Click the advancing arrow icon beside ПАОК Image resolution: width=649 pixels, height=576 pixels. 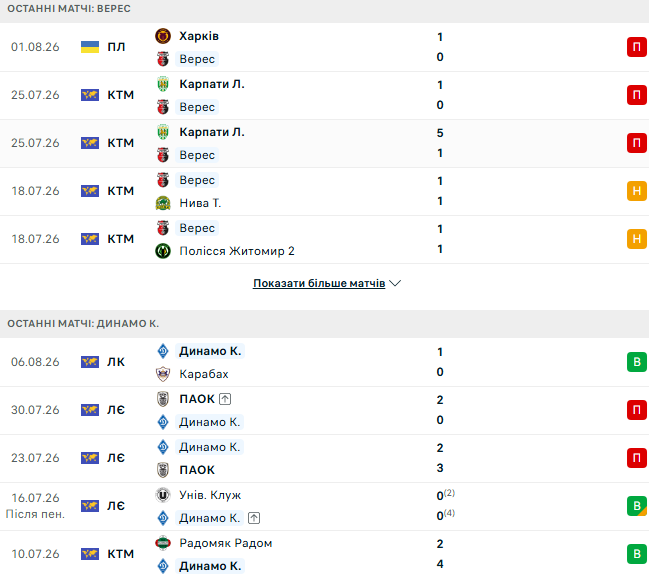(225, 399)
